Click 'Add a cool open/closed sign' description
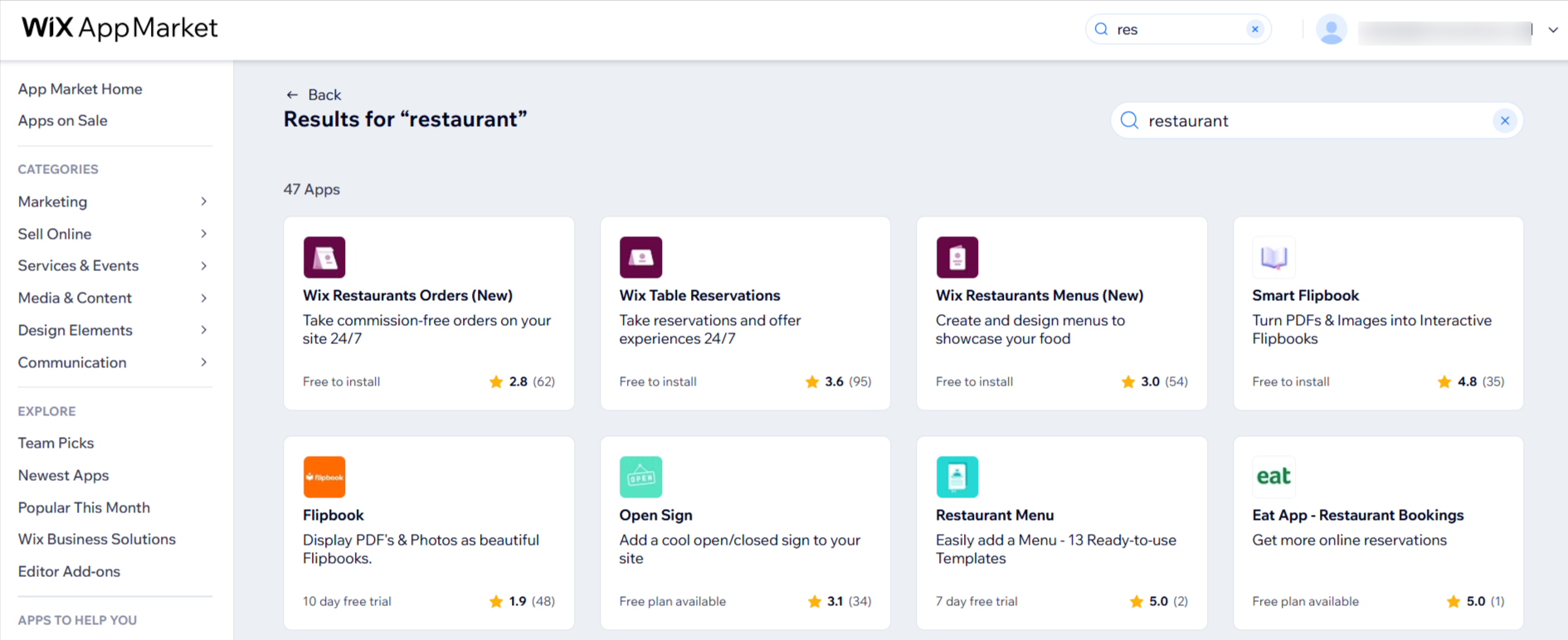Screen dimensions: 1568x640 point(740,549)
